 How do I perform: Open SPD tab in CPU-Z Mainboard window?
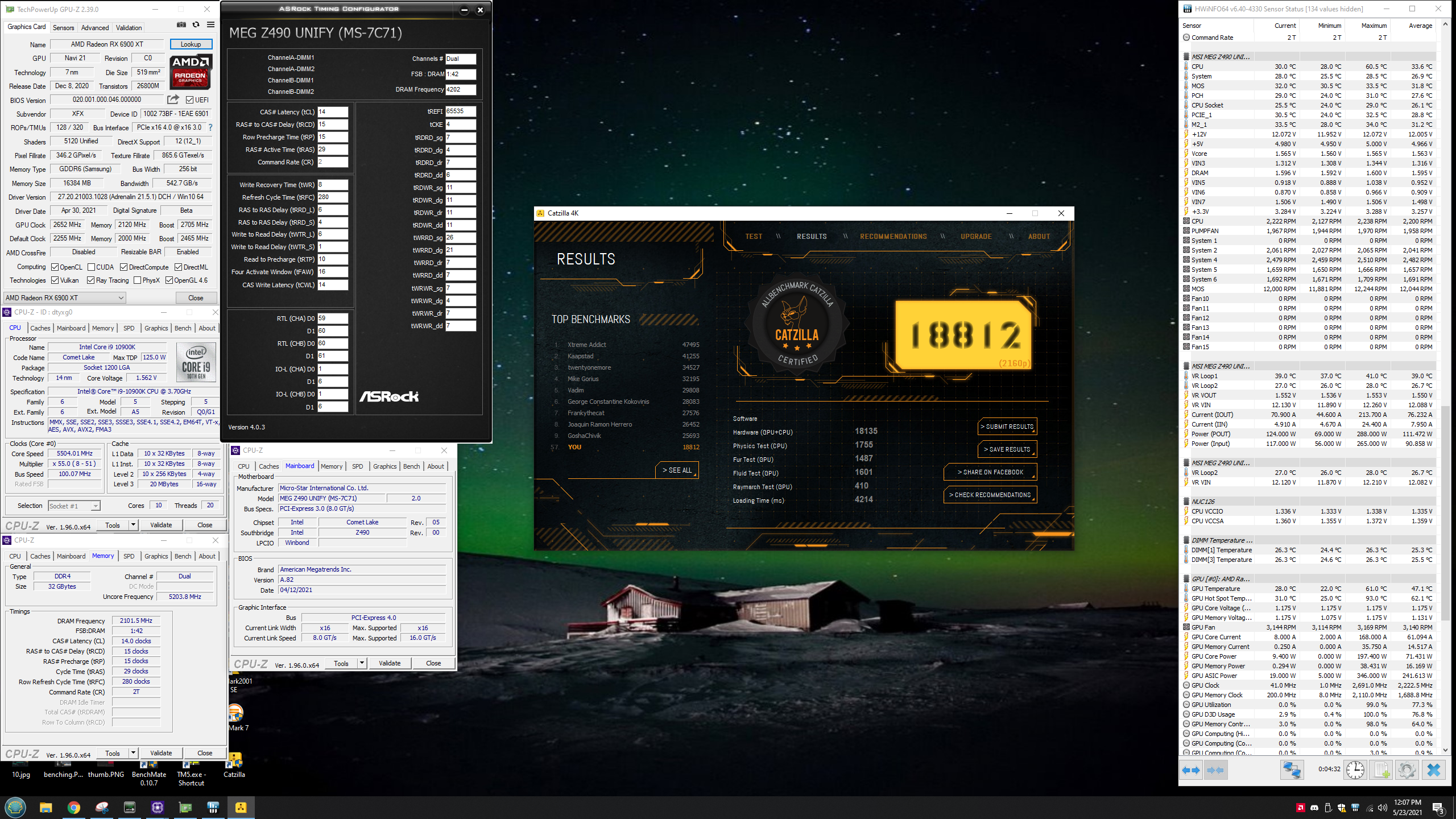(x=357, y=466)
